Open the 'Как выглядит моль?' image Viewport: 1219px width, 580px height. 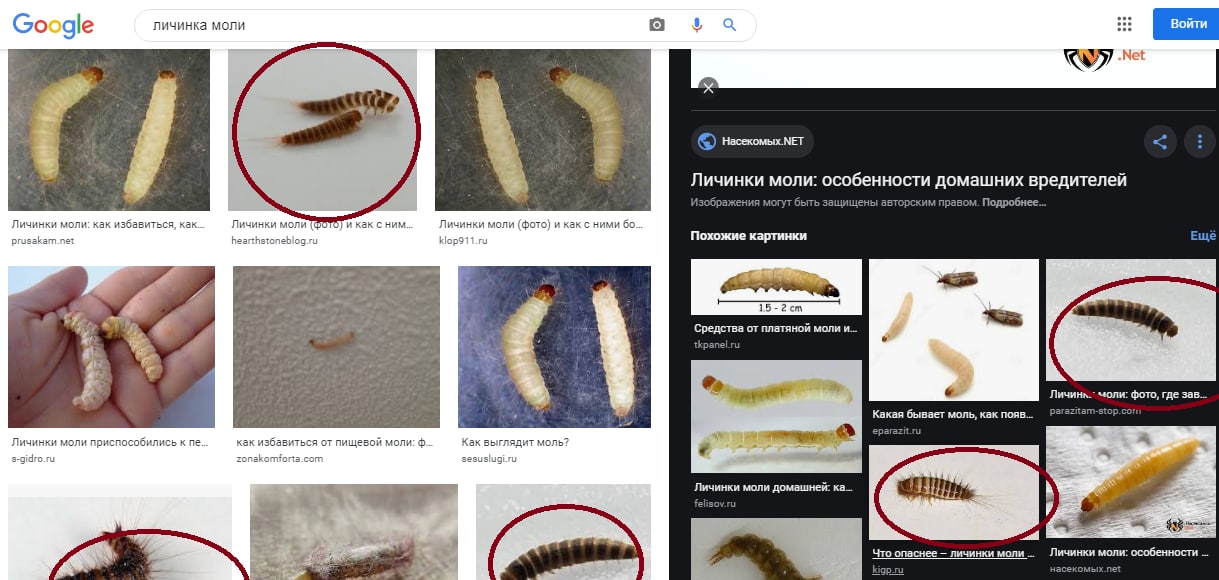click(554, 347)
